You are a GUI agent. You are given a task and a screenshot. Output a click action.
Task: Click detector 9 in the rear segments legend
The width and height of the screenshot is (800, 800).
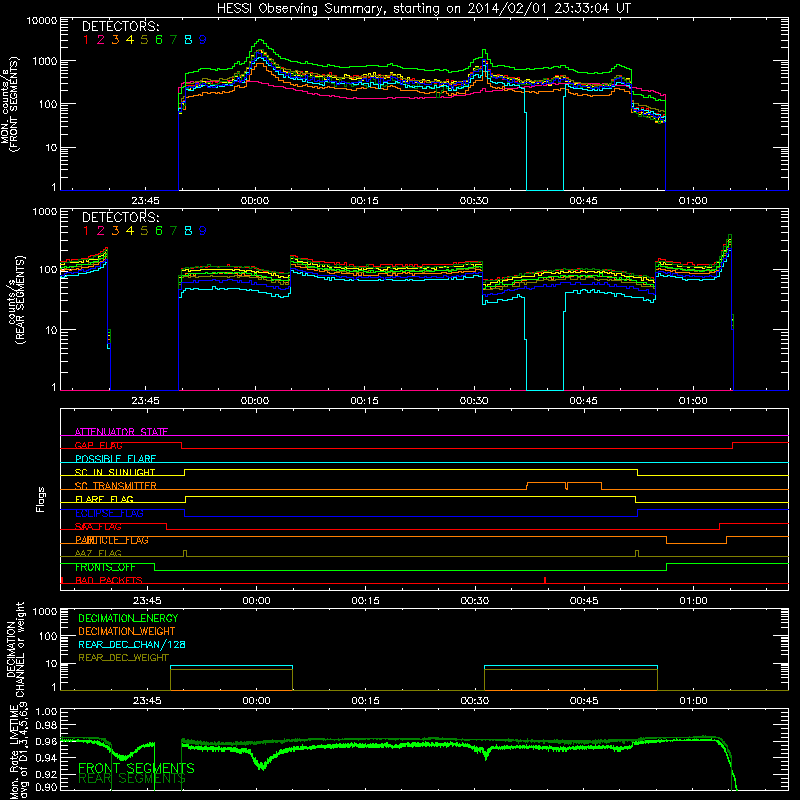tap(203, 231)
